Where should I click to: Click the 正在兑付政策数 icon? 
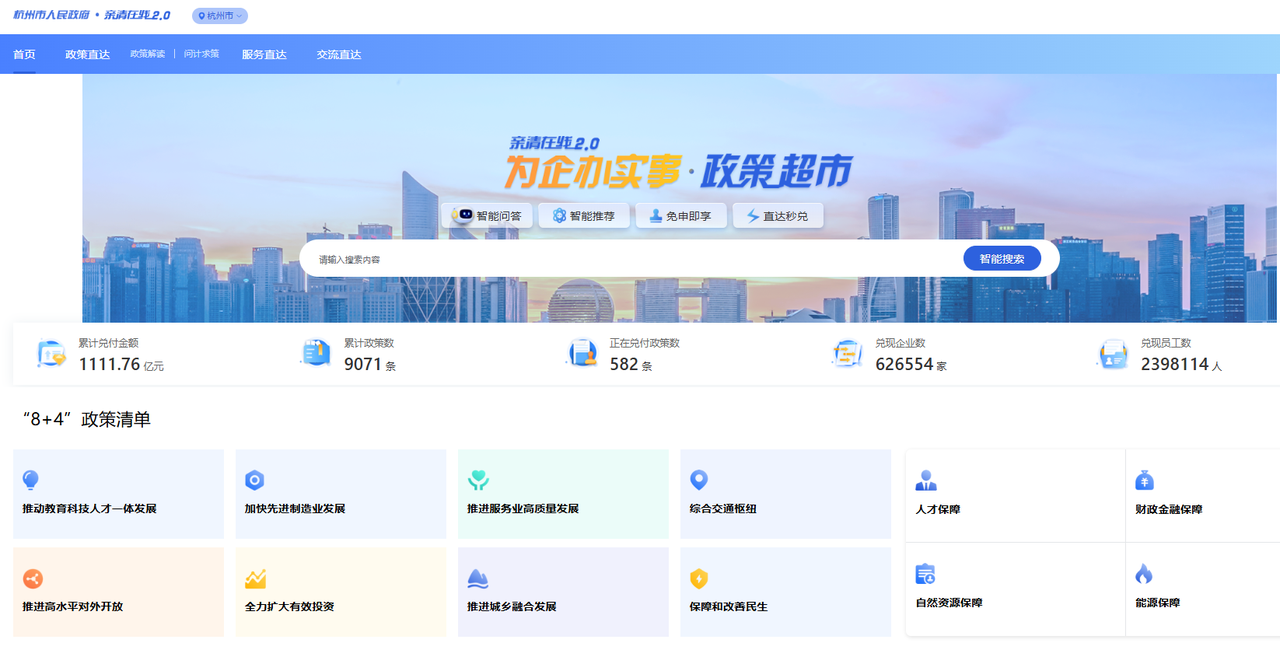point(582,354)
